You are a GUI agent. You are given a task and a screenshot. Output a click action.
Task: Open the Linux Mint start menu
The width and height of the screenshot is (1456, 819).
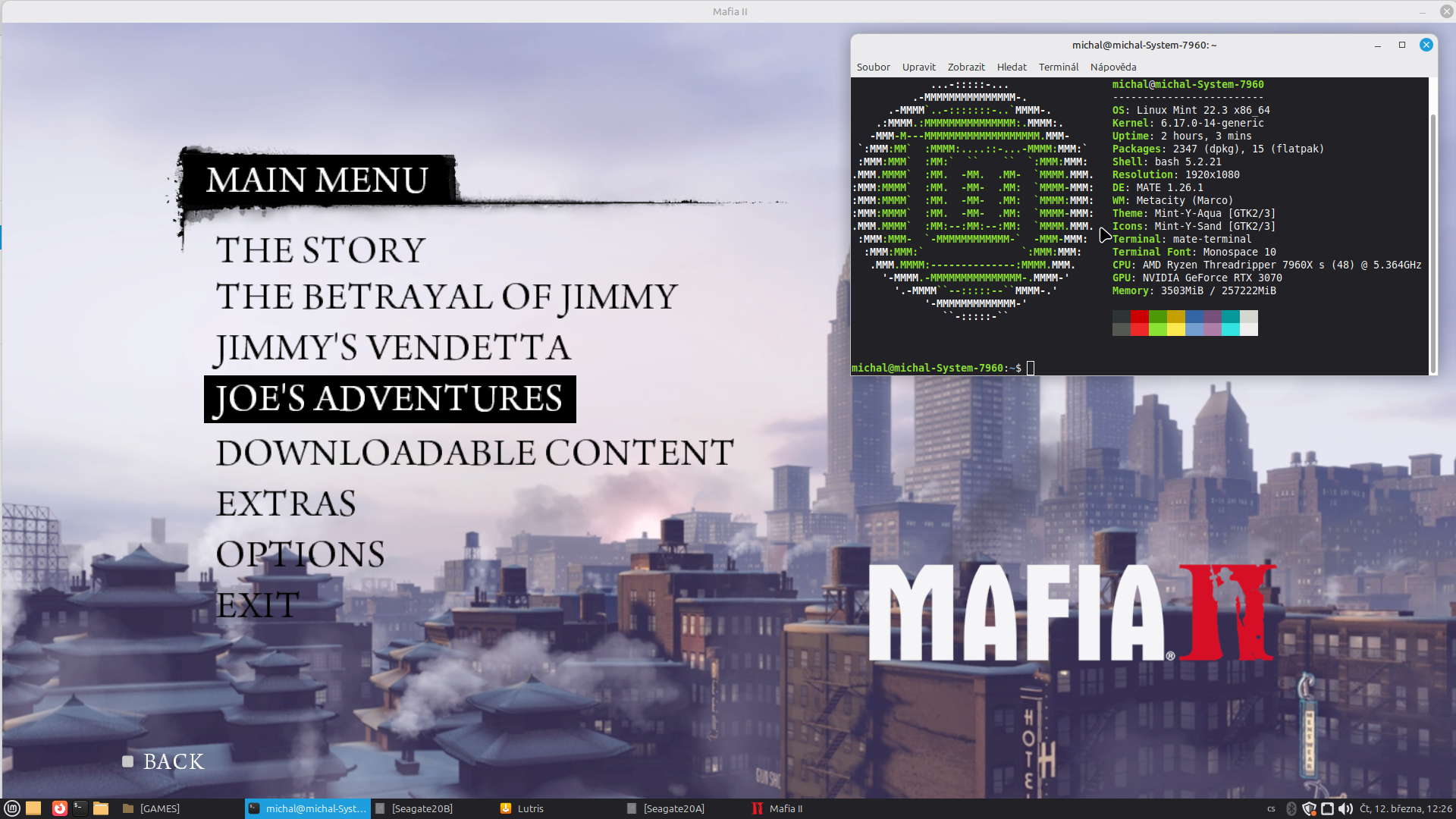click(11, 808)
